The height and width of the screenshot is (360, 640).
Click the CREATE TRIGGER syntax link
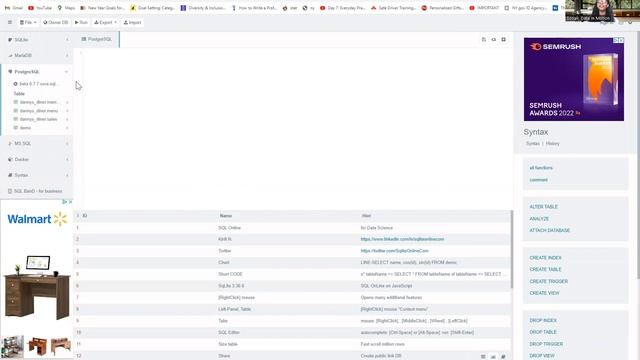(549, 282)
